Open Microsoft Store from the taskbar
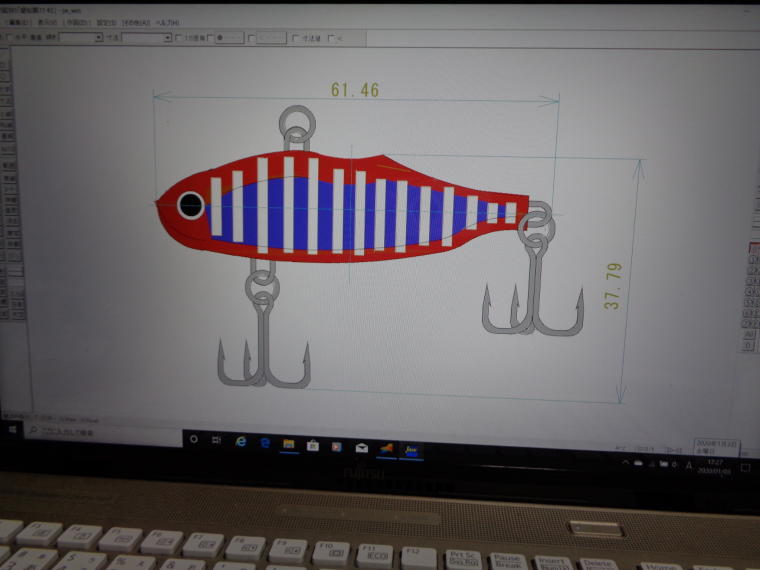This screenshot has height=570, width=760. click(313, 445)
